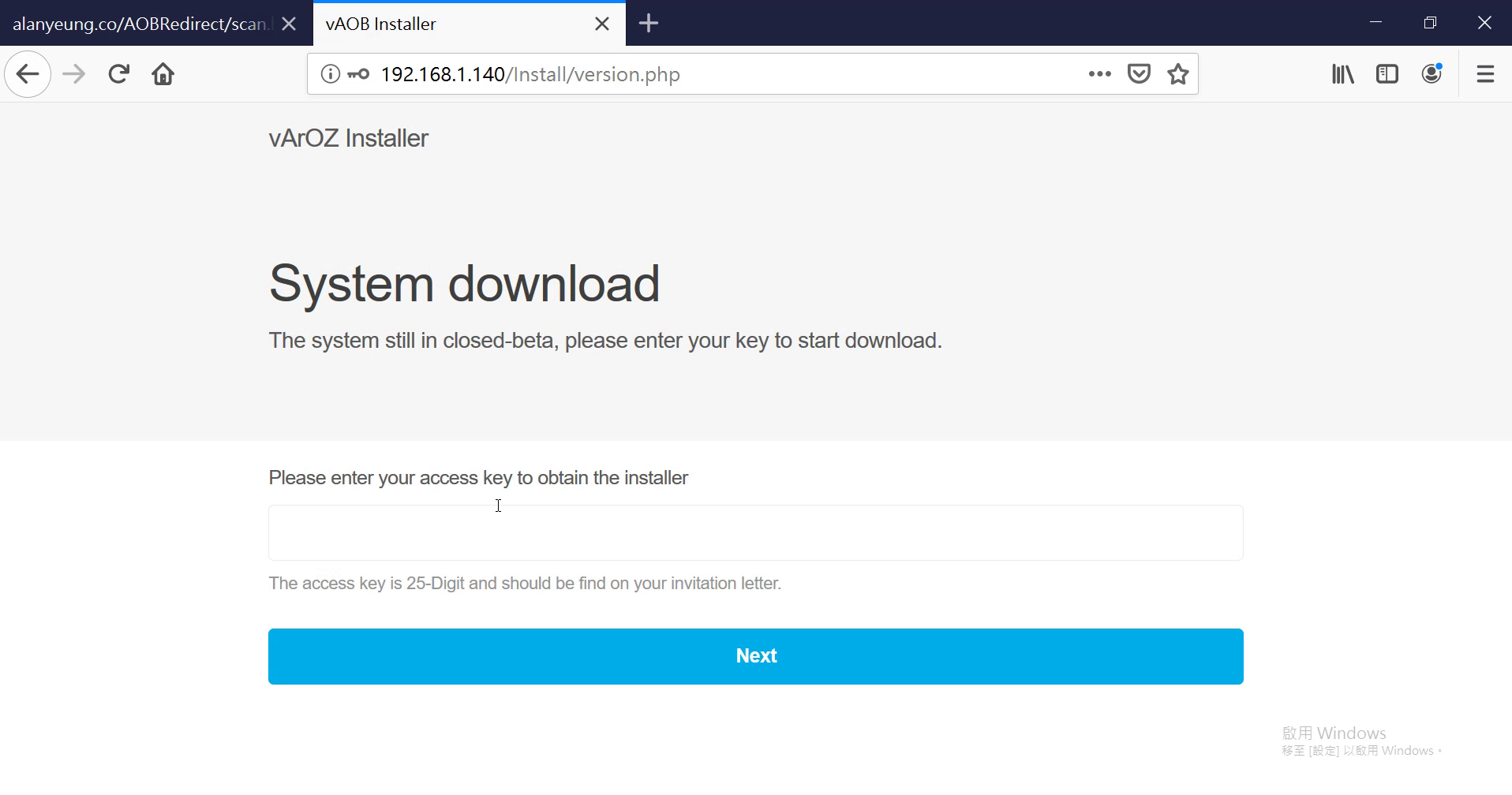Bookmark this page with the star
The height and width of the screenshot is (795, 1512).
point(1178,74)
